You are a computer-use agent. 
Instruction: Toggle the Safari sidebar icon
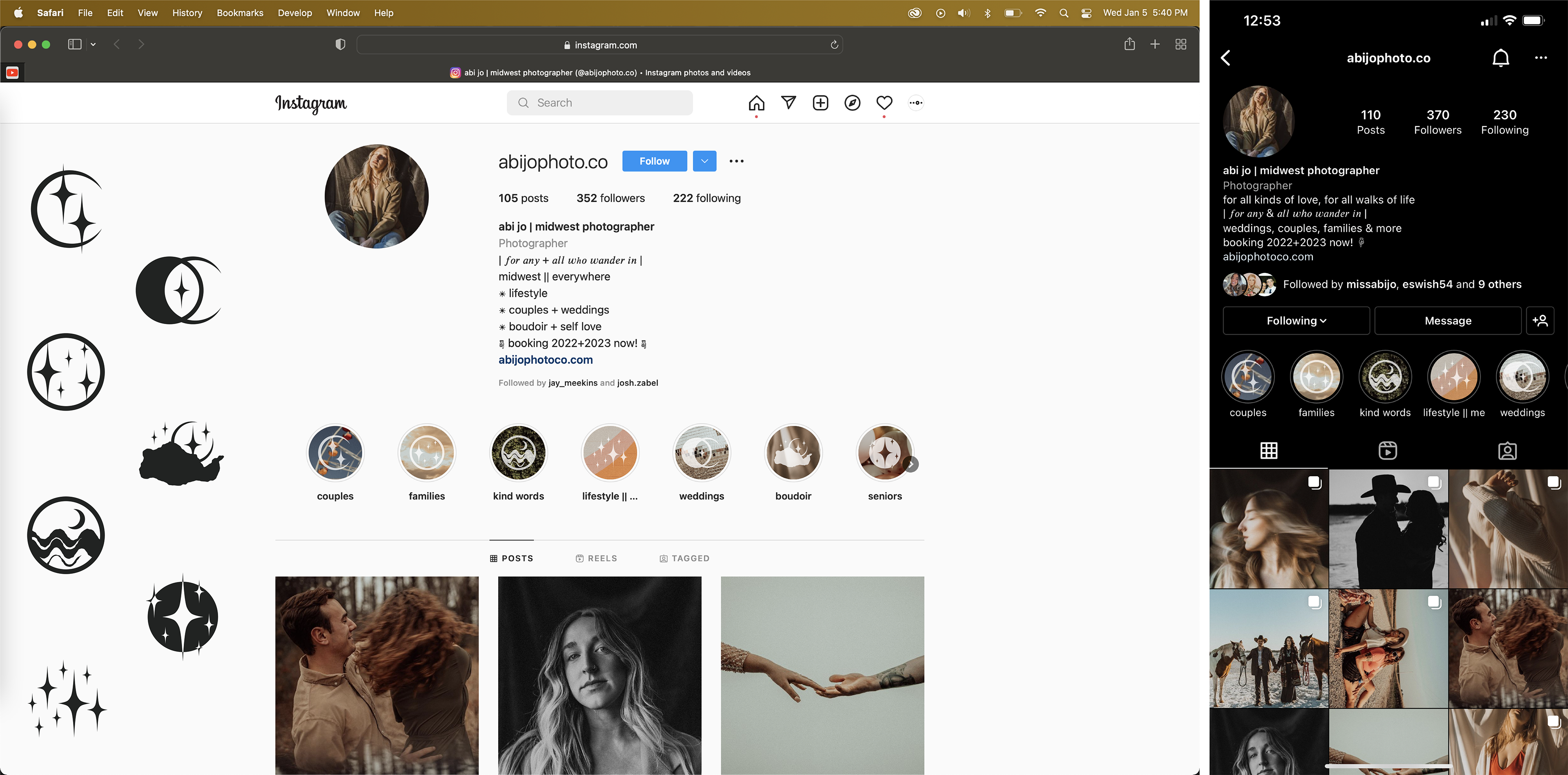(x=75, y=44)
